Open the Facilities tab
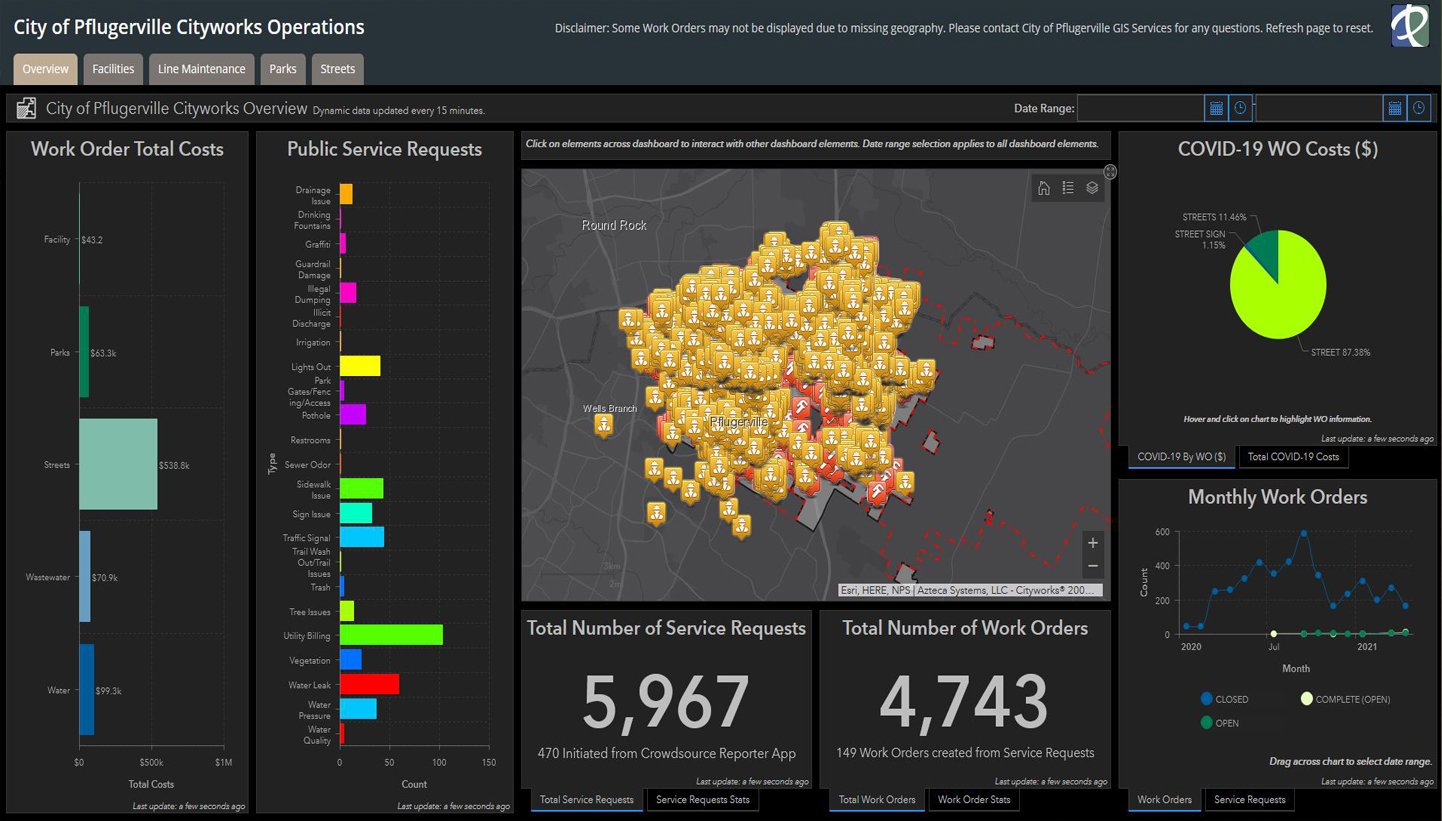The image size is (1442, 821). click(x=113, y=69)
